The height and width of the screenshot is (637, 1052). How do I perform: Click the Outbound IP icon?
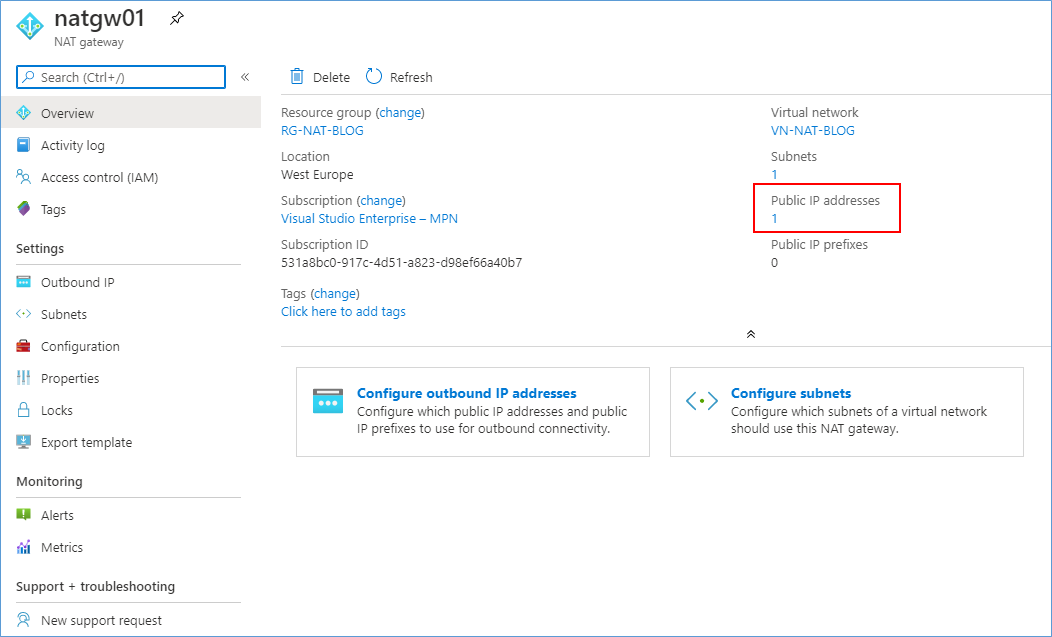click(x=23, y=282)
